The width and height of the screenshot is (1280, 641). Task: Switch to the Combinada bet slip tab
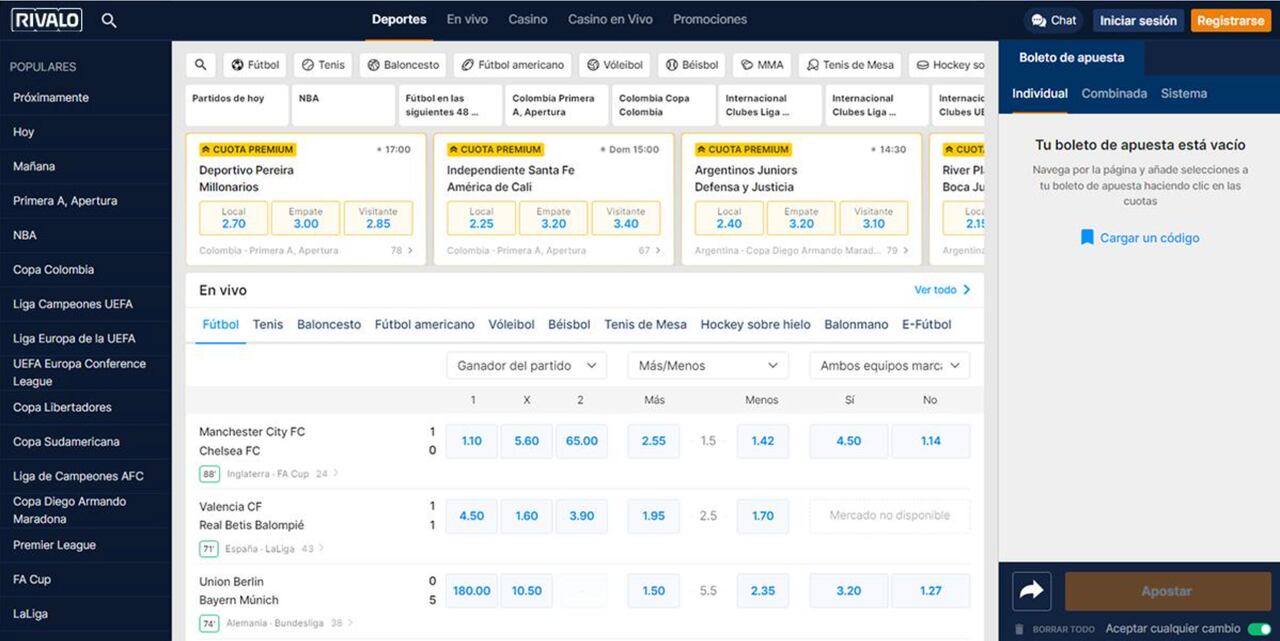click(x=1114, y=93)
